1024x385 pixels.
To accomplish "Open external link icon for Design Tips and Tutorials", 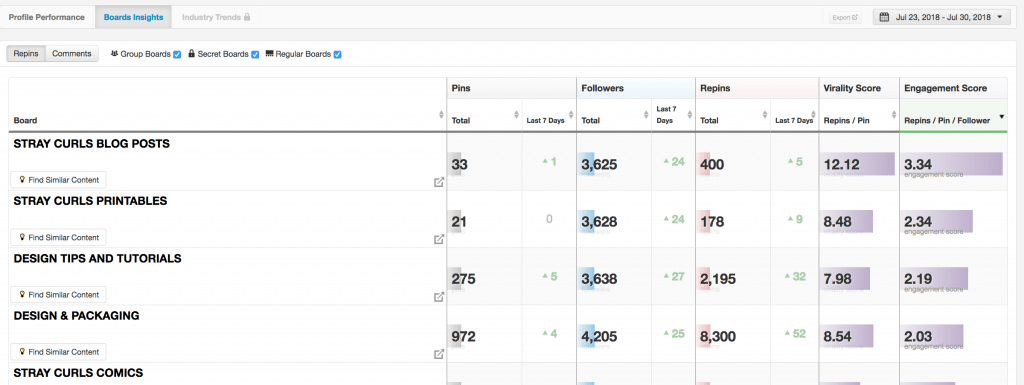I will click(x=439, y=297).
